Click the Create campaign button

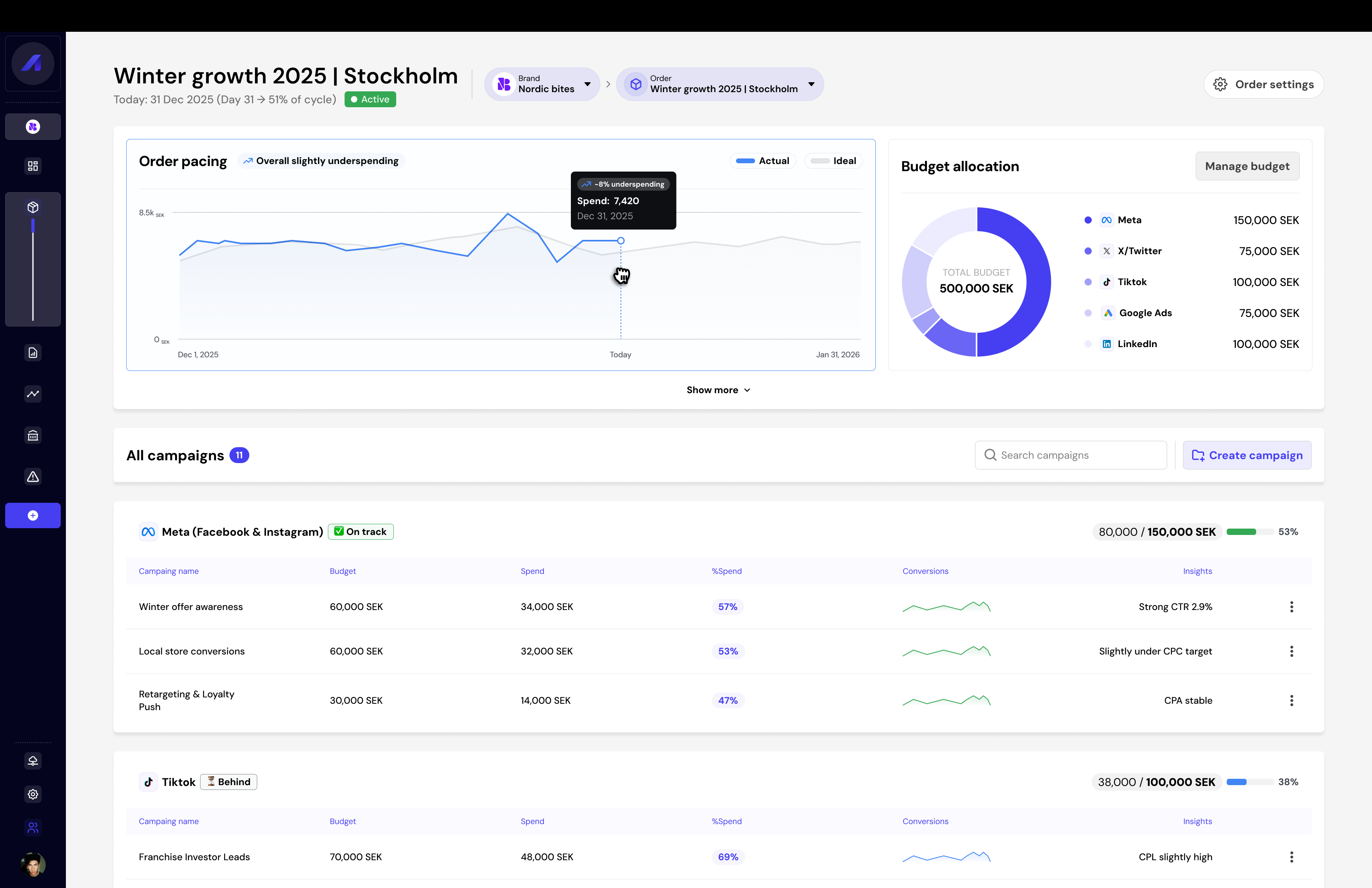(x=1247, y=456)
